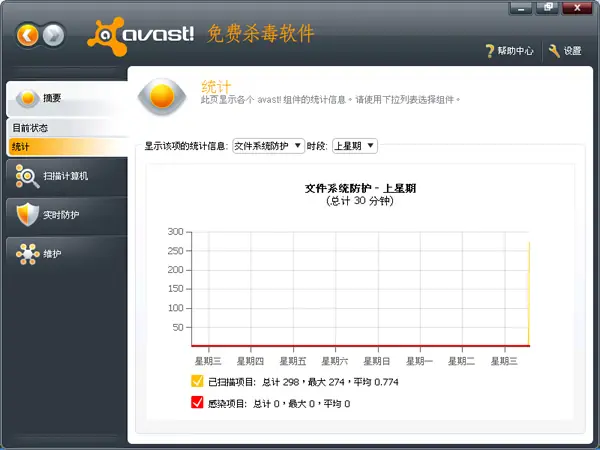Click the 实时防护 shield icon
This screenshot has width=600, height=450.
coord(28,214)
